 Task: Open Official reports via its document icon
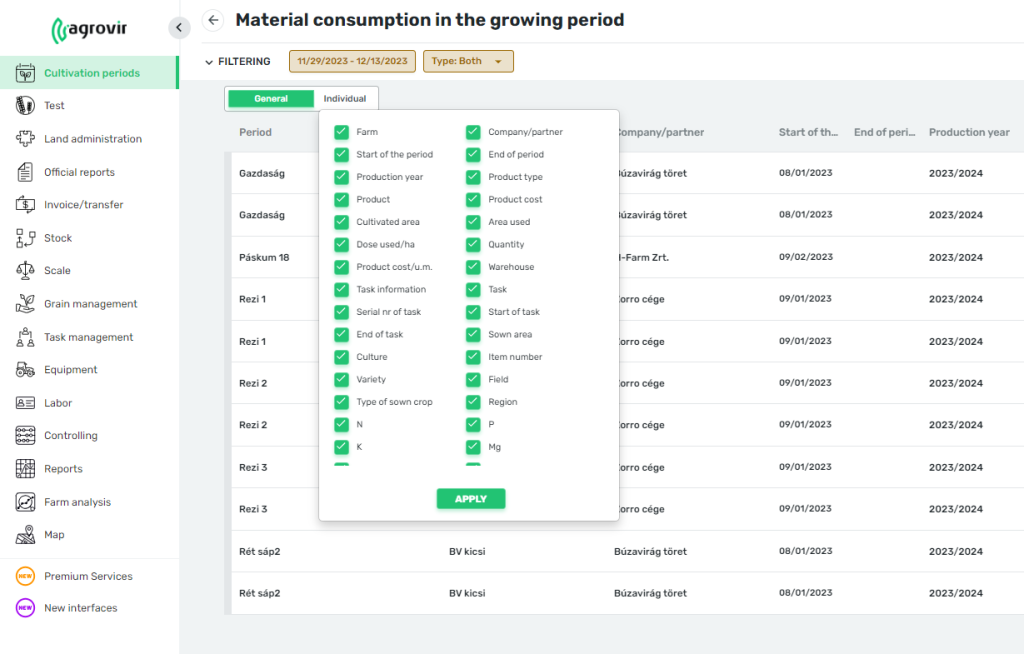pos(26,172)
